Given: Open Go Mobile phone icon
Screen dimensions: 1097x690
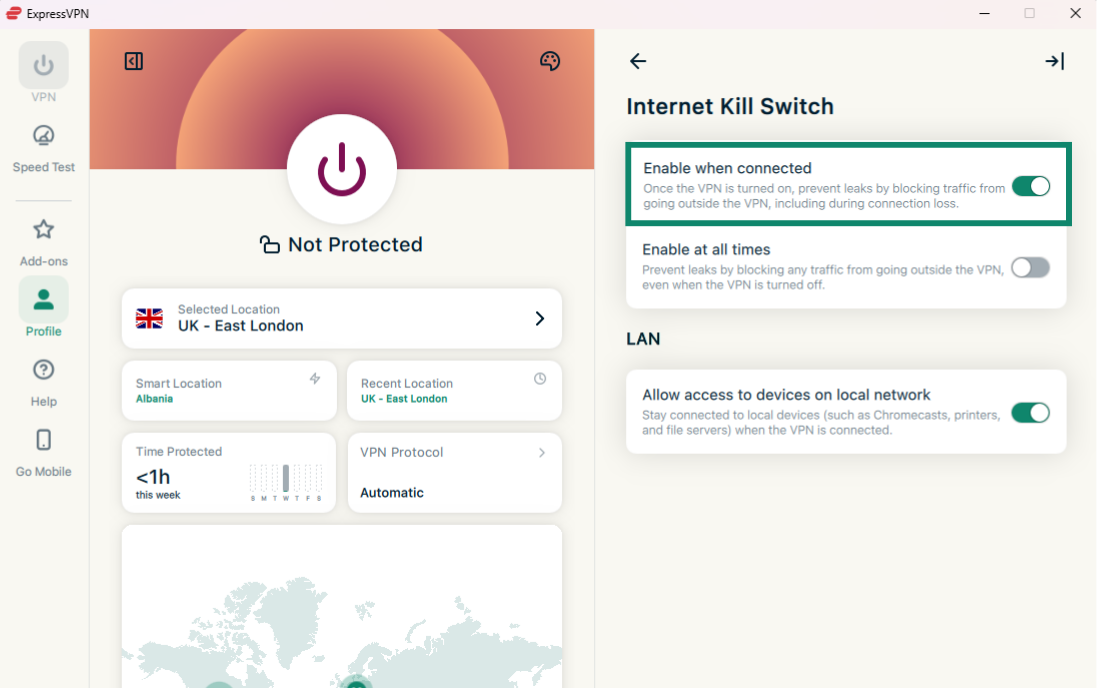Looking at the screenshot, I should (x=44, y=452).
